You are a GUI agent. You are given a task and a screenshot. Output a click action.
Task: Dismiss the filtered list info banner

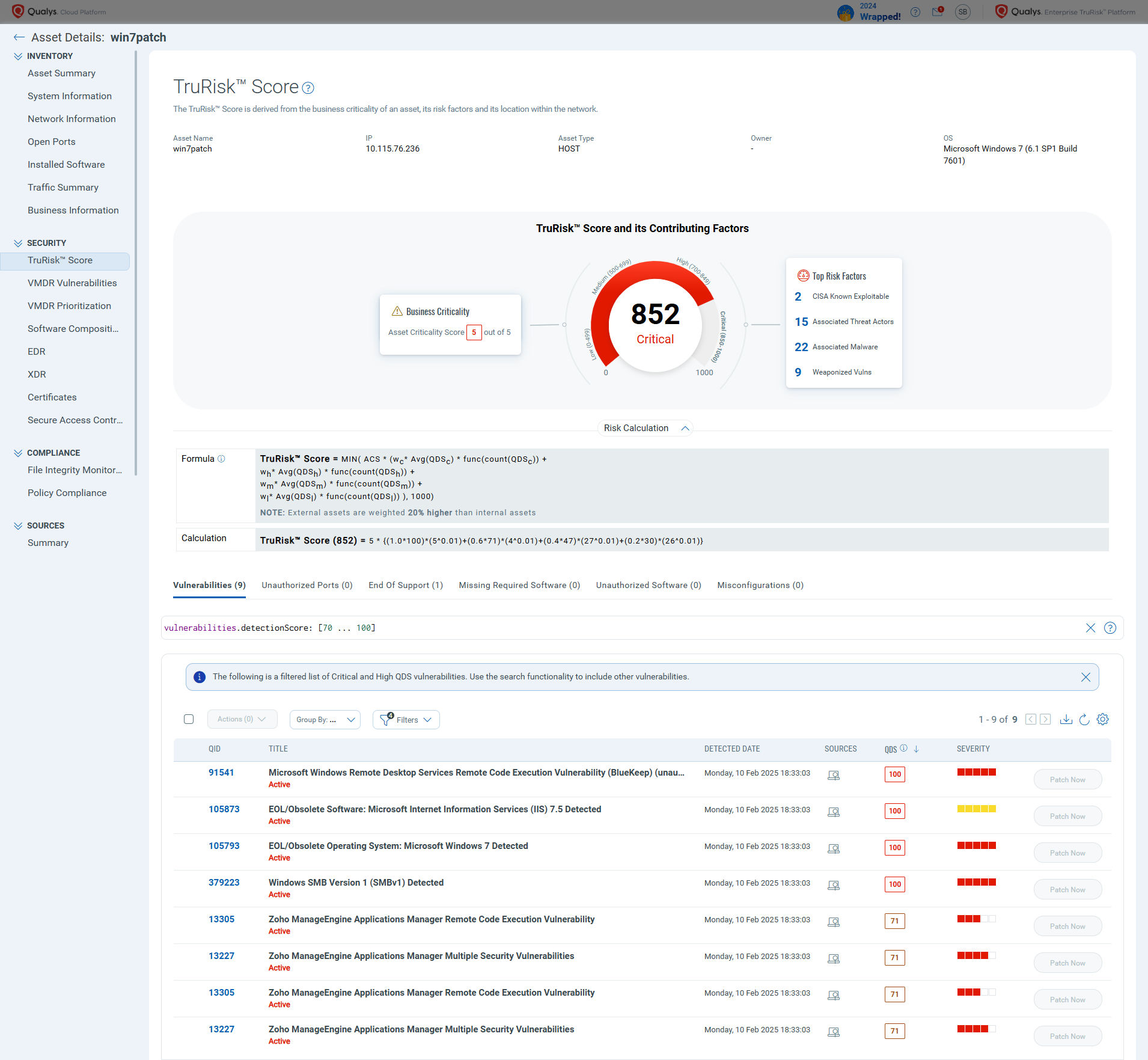(x=1085, y=677)
